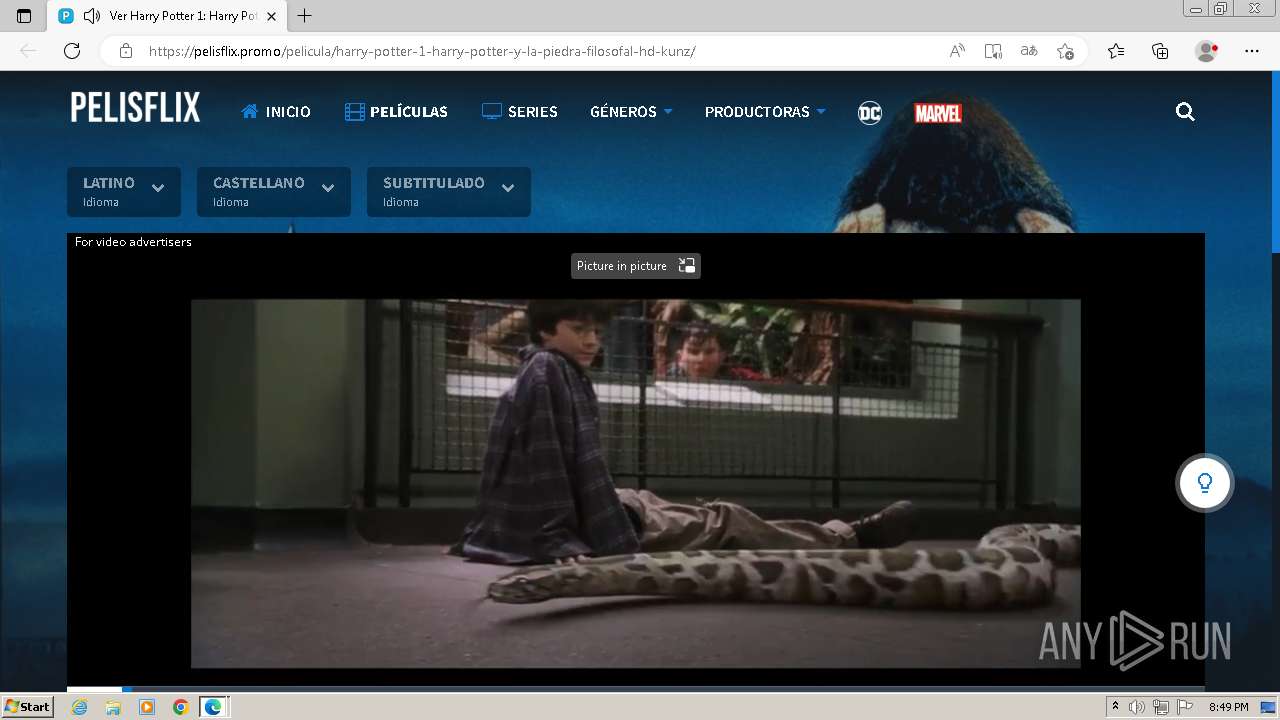Image resolution: width=1280 pixels, height=720 pixels.
Task: Launch Chrome from taskbar
Action: pyautogui.click(x=181, y=707)
